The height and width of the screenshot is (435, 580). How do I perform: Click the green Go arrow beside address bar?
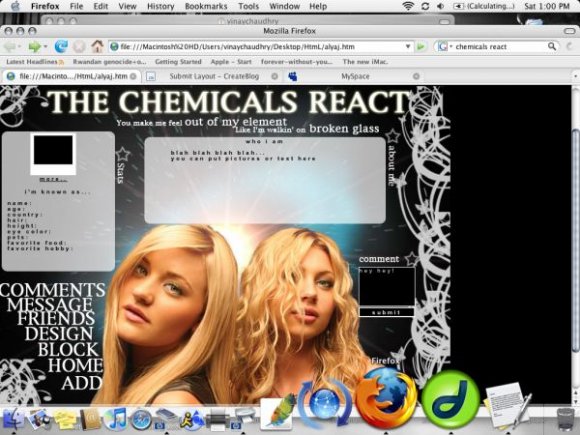coord(421,47)
